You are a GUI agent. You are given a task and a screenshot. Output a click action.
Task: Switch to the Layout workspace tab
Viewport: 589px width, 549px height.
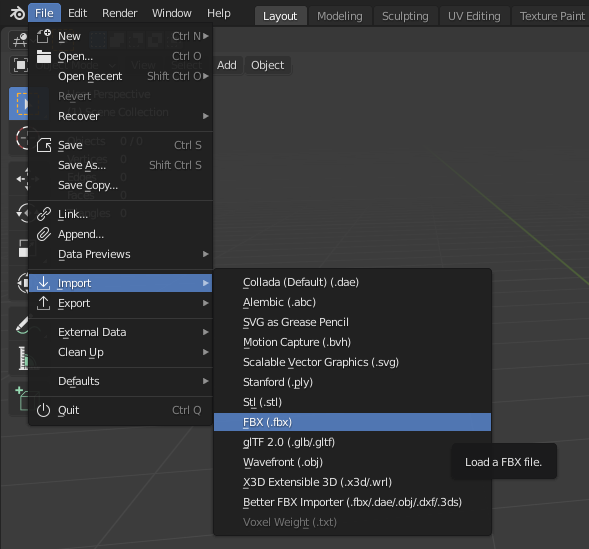coord(280,16)
